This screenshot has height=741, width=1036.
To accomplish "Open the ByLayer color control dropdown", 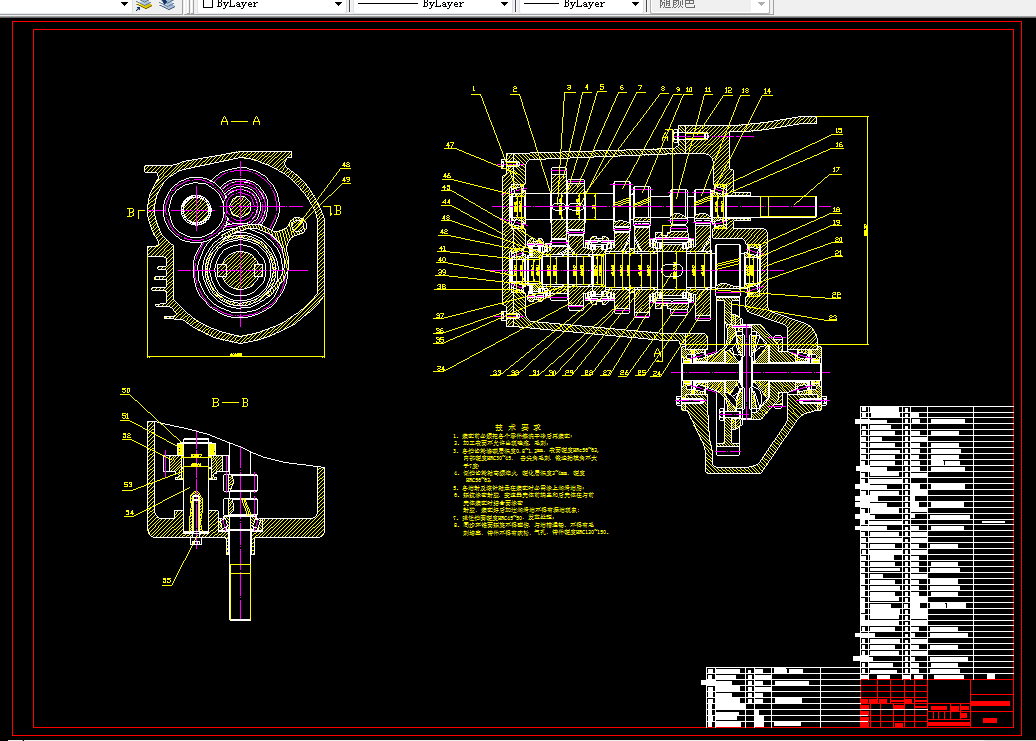I will [x=338, y=4].
